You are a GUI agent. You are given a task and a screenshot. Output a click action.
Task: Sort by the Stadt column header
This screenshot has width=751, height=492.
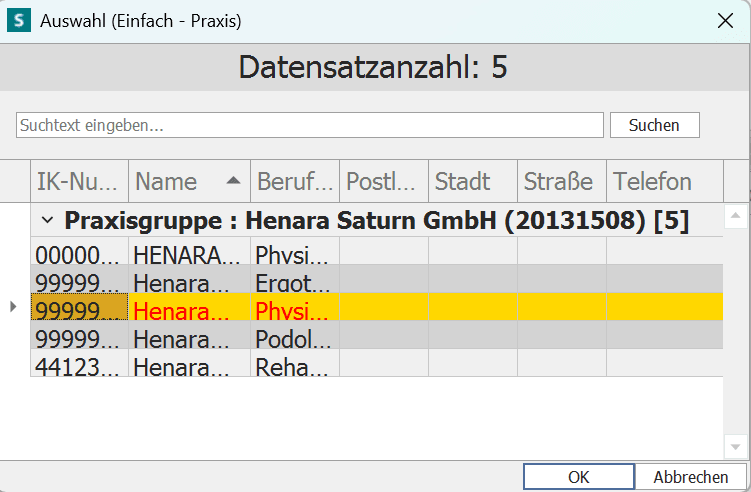(473, 182)
